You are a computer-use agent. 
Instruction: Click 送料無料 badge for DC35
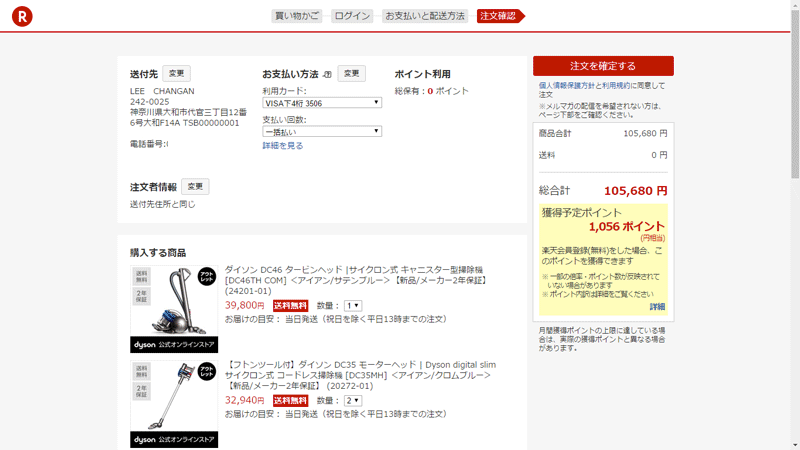click(290, 401)
